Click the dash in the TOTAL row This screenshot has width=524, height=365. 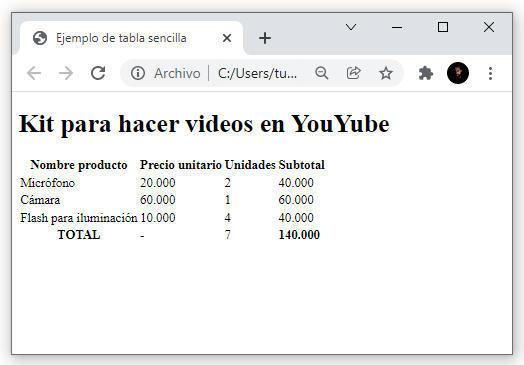(142, 236)
